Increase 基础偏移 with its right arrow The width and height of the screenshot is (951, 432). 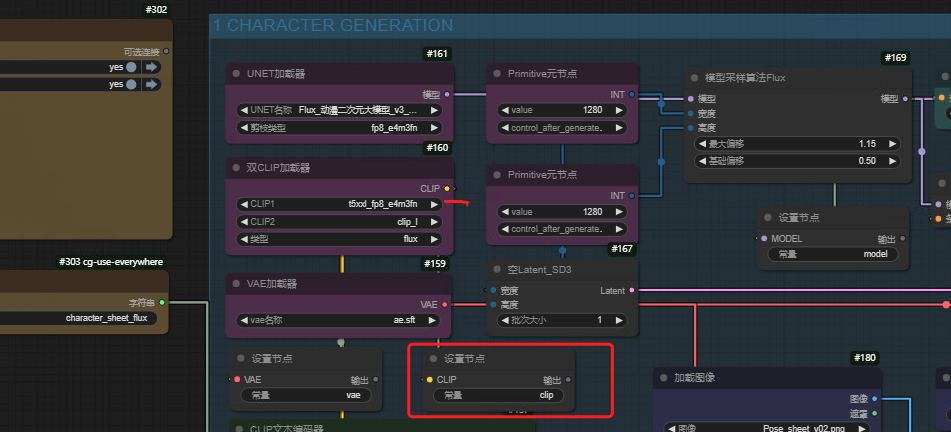(x=892, y=161)
